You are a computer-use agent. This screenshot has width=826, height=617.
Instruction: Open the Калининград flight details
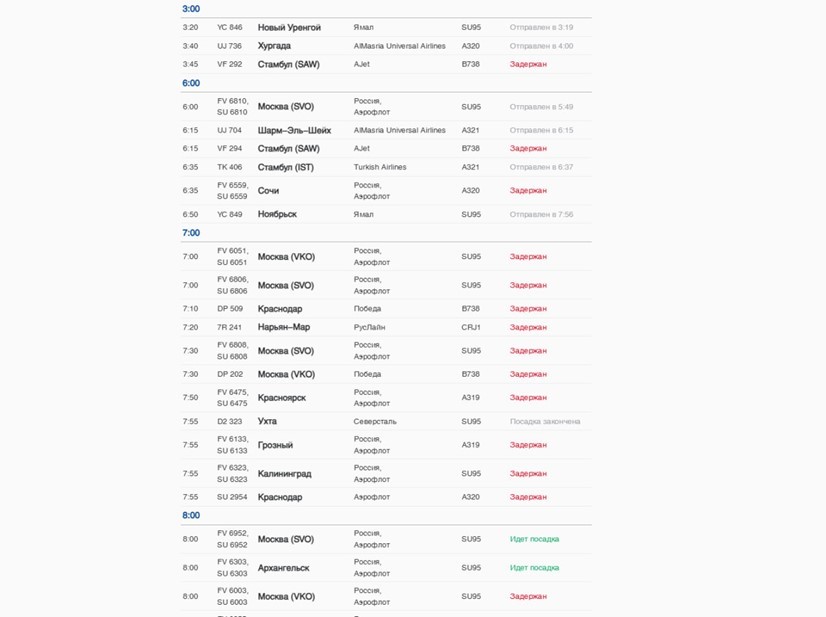pos(284,473)
